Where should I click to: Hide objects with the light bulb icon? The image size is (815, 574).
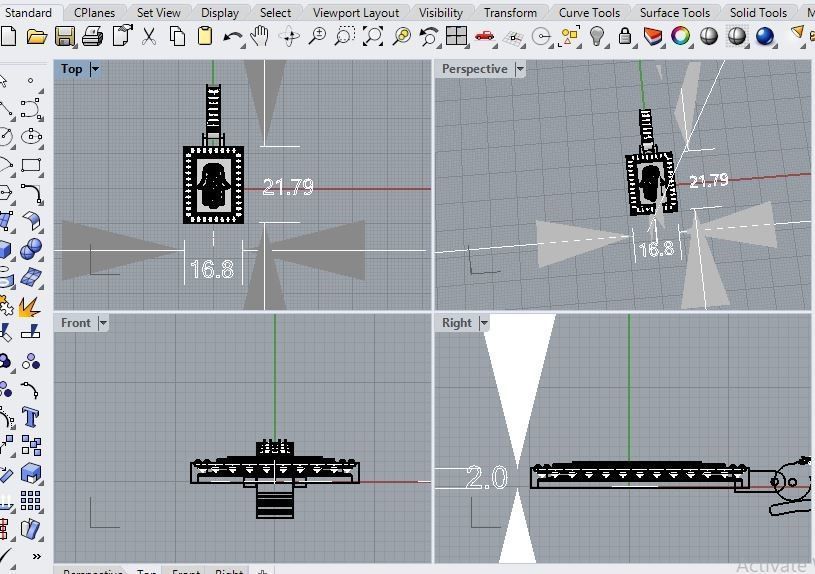pyautogui.click(x=598, y=36)
